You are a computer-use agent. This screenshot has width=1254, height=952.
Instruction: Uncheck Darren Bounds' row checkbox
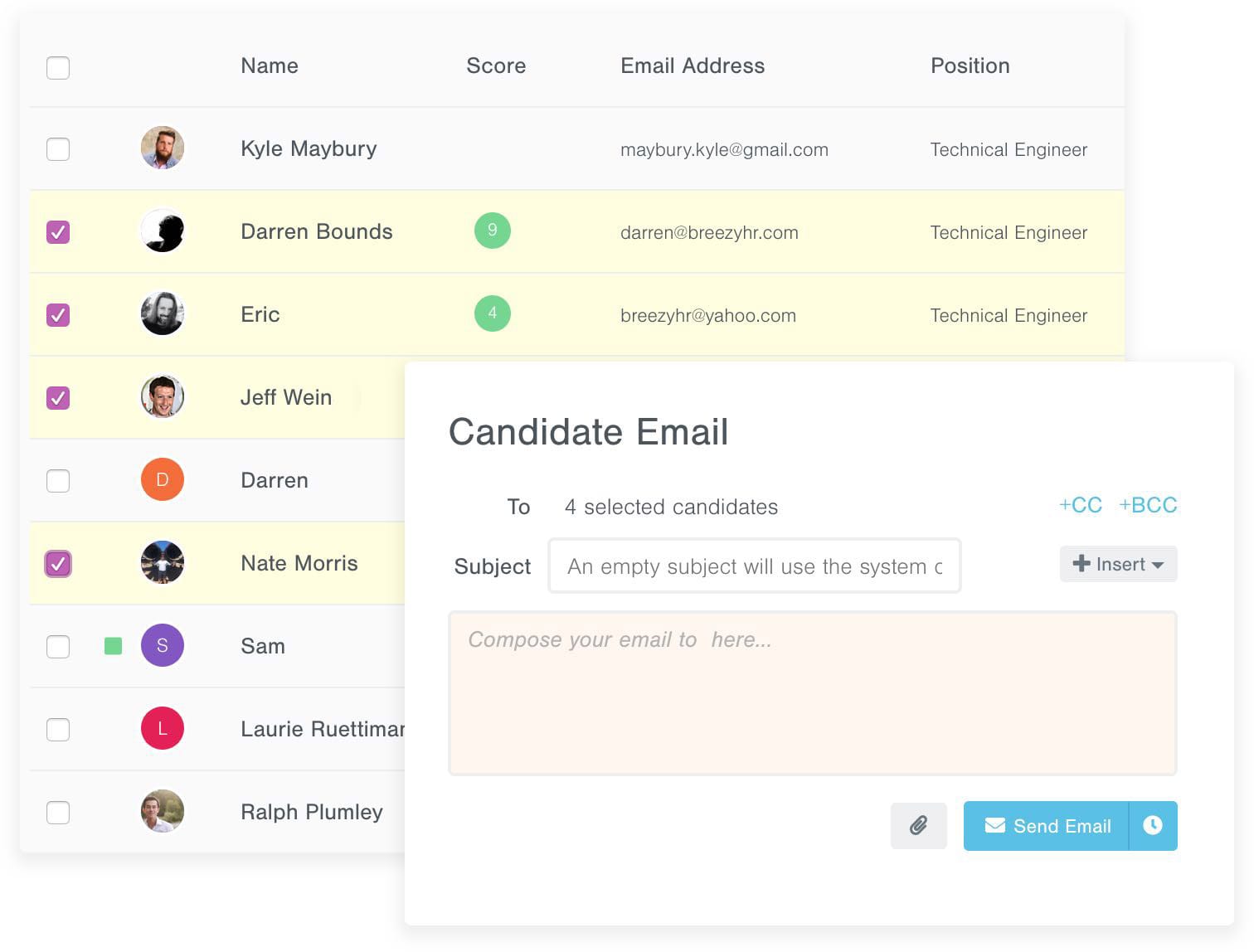pyautogui.click(x=58, y=232)
